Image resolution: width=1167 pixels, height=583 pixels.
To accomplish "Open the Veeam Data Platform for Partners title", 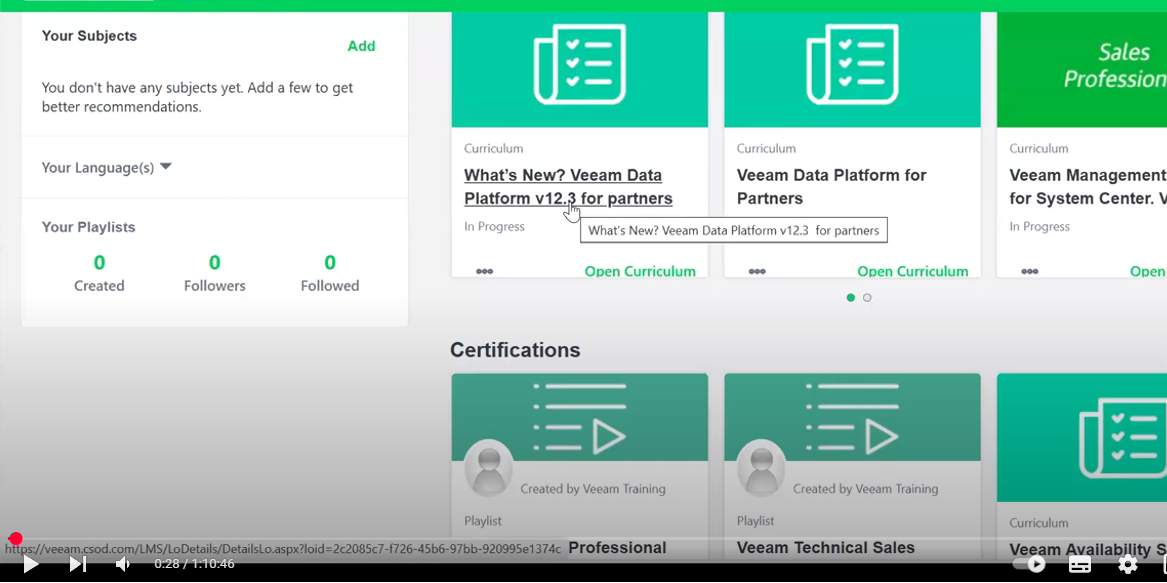I will [831, 187].
